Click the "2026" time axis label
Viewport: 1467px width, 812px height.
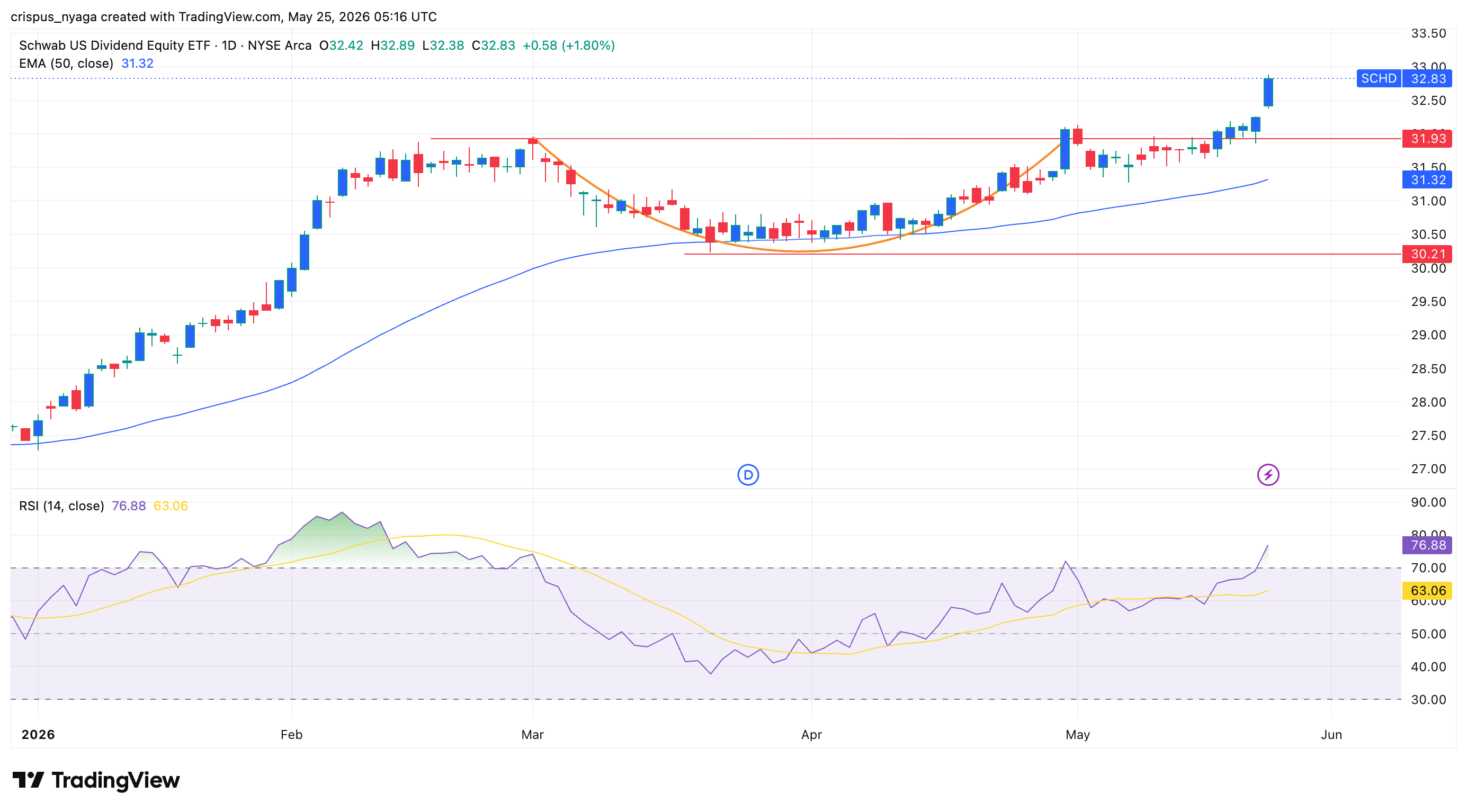pyautogui.click(x=38, y=735)
